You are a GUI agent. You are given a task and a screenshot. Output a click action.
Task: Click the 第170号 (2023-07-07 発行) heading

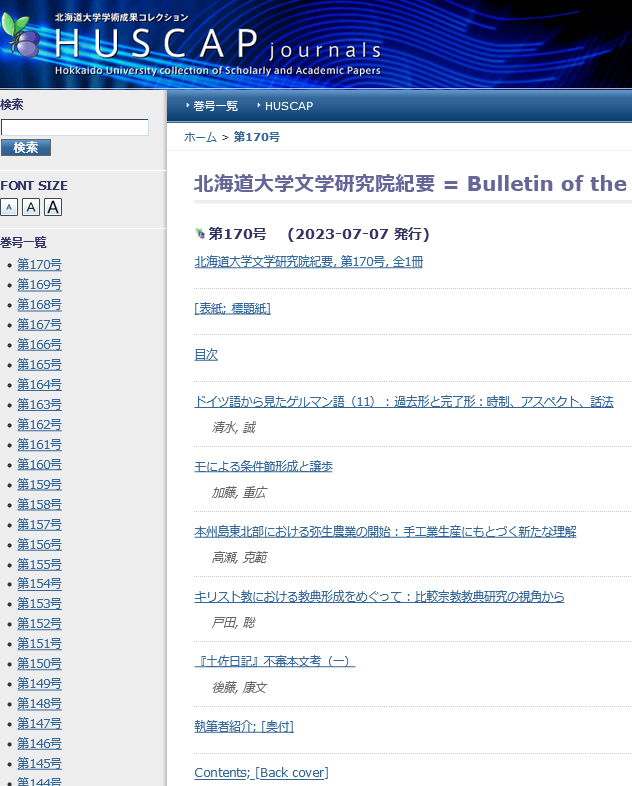(x=319, y=234)
